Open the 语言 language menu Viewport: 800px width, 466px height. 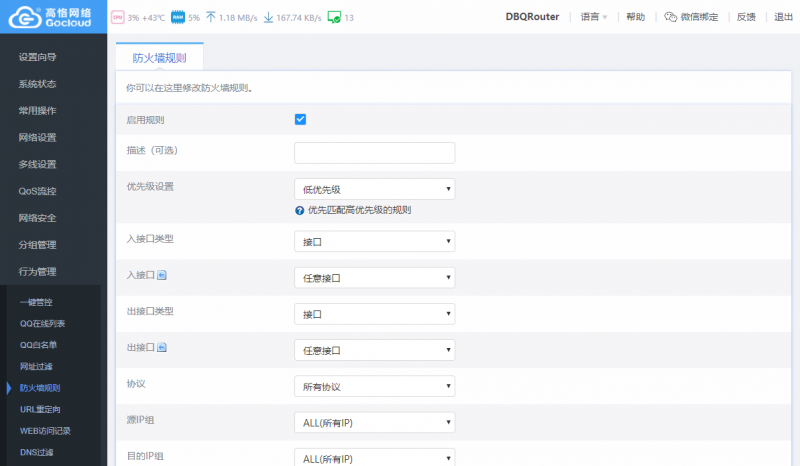point(594,17)
